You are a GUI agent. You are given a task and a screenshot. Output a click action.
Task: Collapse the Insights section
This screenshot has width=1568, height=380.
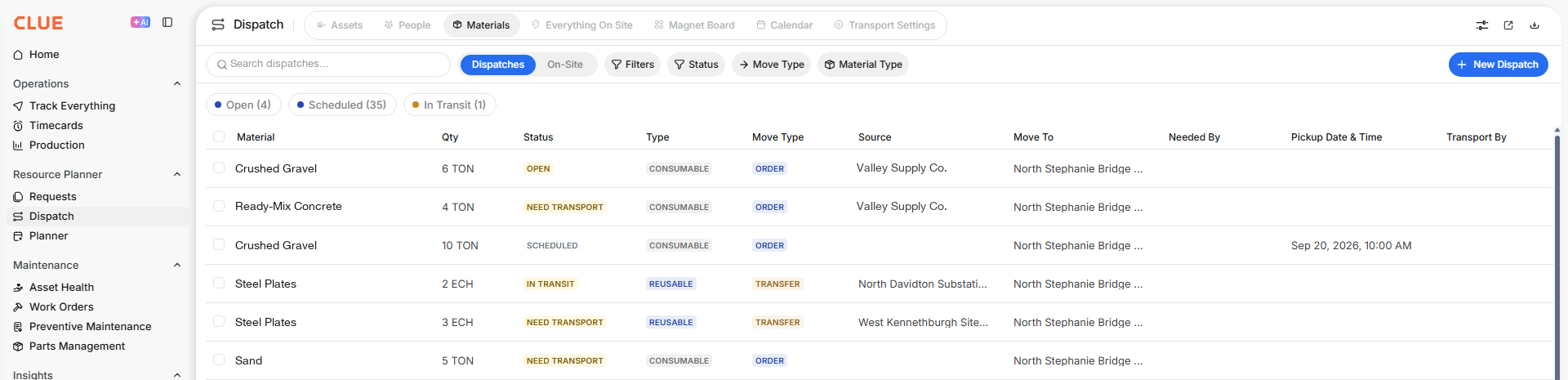[x=177, y=375]
